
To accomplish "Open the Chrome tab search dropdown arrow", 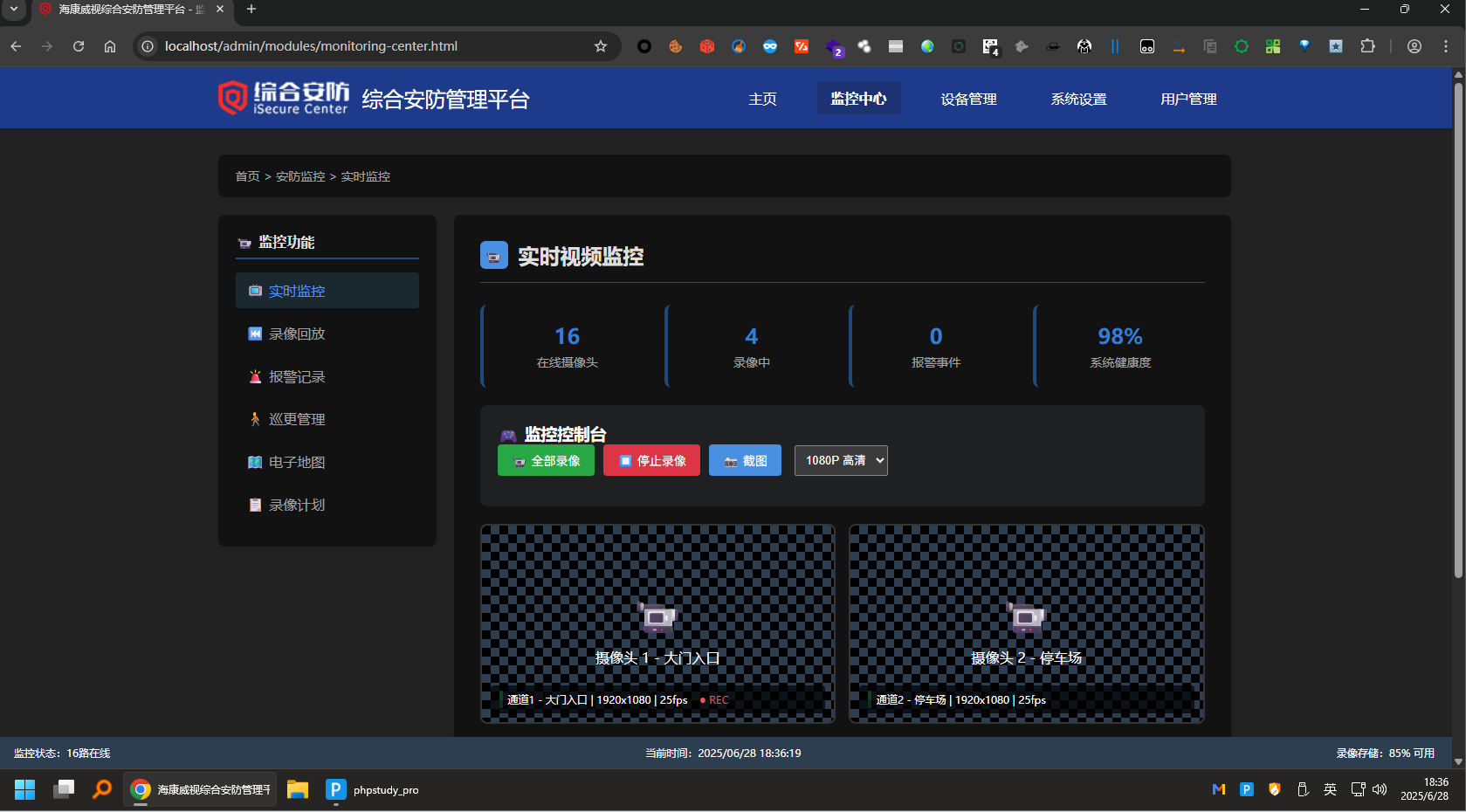I will [x=14, y=9].
